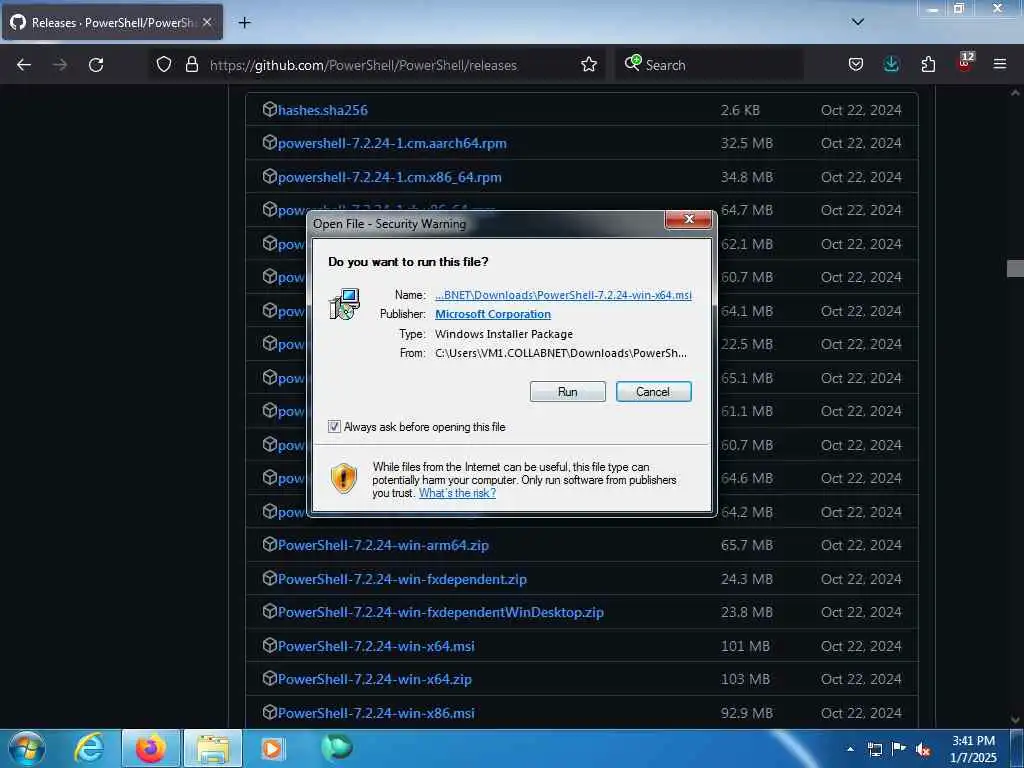1024x768 pixels.
Task: Download hashes.sha256 file
Action: (x=323, y=110)
